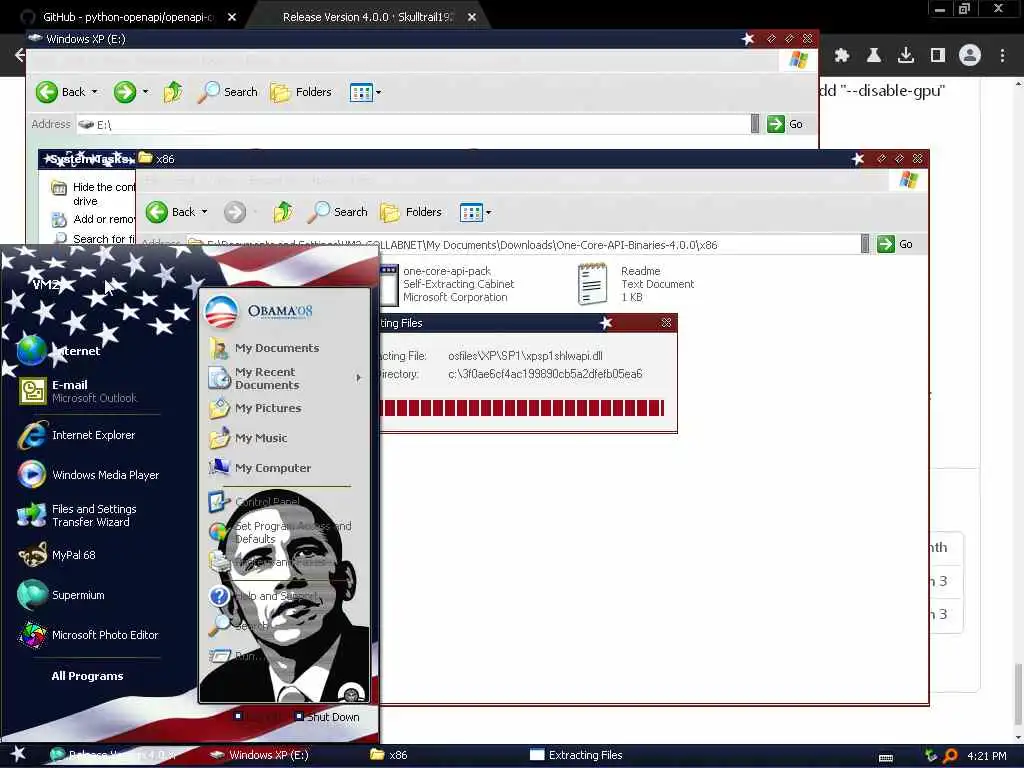1024x768 pixels.
Task: Open My Documents in Start menu
Action: coord(264,348)
